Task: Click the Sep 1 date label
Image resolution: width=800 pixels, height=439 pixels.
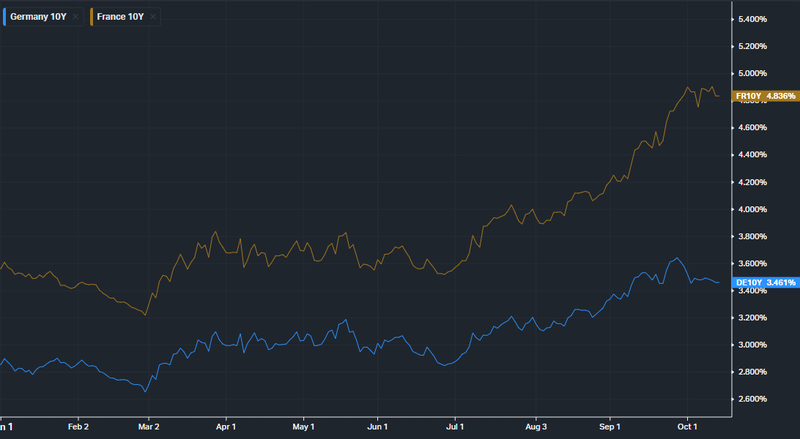Action: (610, 427)
